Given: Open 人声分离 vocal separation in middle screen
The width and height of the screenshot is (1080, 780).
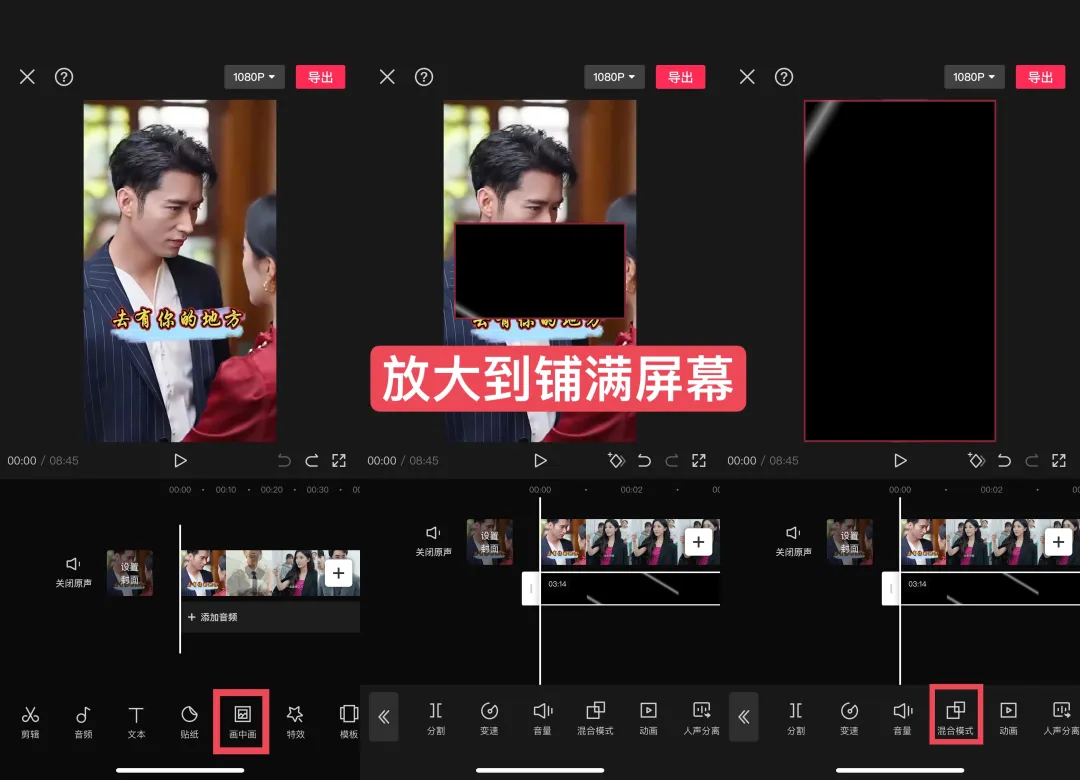Looking at the screenshot, I should pyautogui.click(x=701, y=718).
